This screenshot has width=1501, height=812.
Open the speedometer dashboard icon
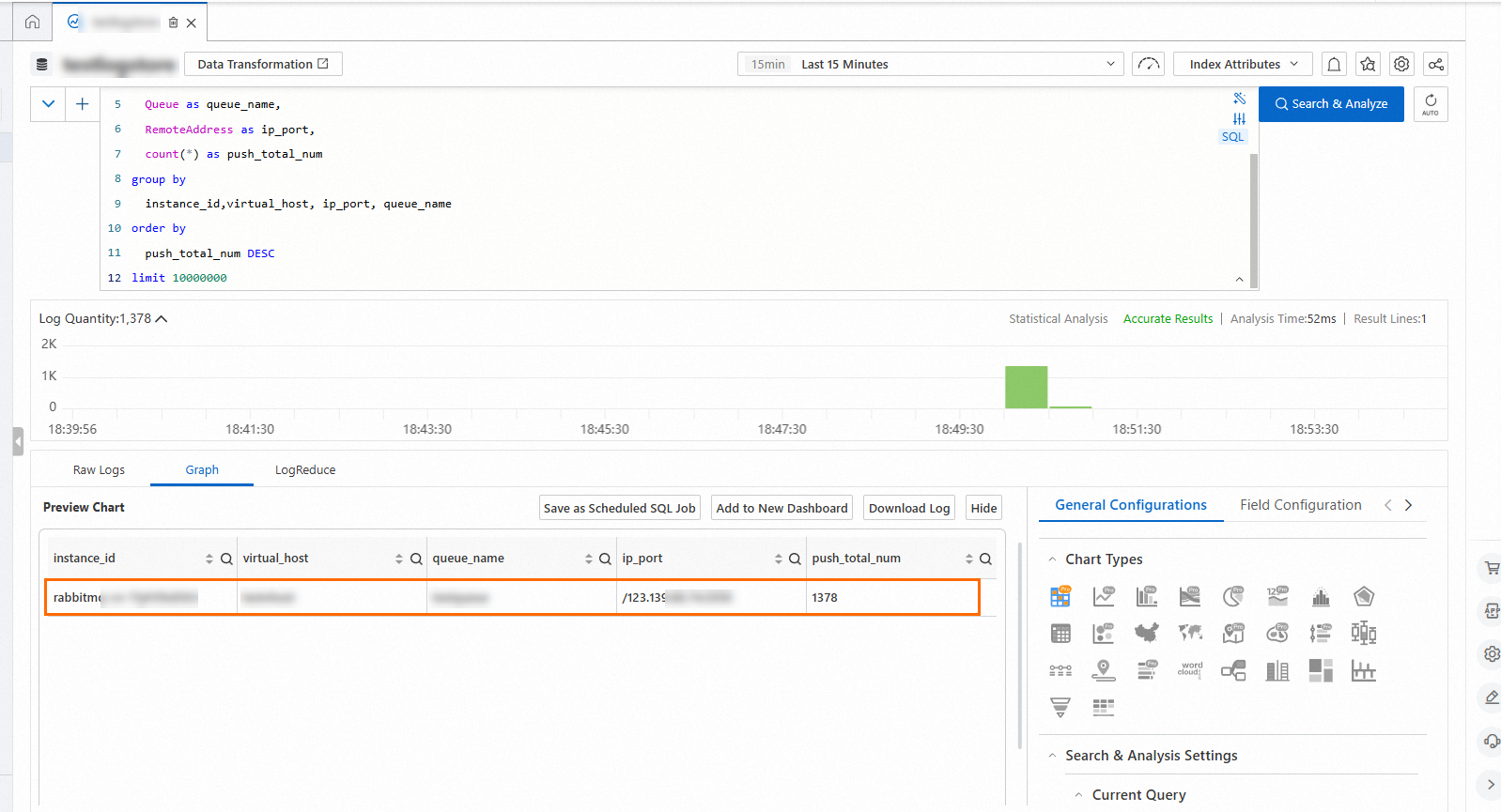(x=1148, y=64)
